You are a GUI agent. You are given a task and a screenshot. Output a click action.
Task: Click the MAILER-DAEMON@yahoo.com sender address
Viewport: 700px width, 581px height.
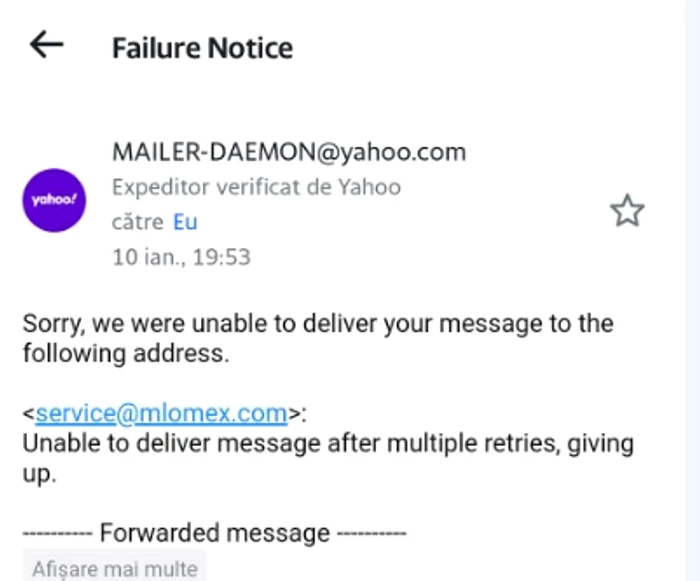point(289,152)
